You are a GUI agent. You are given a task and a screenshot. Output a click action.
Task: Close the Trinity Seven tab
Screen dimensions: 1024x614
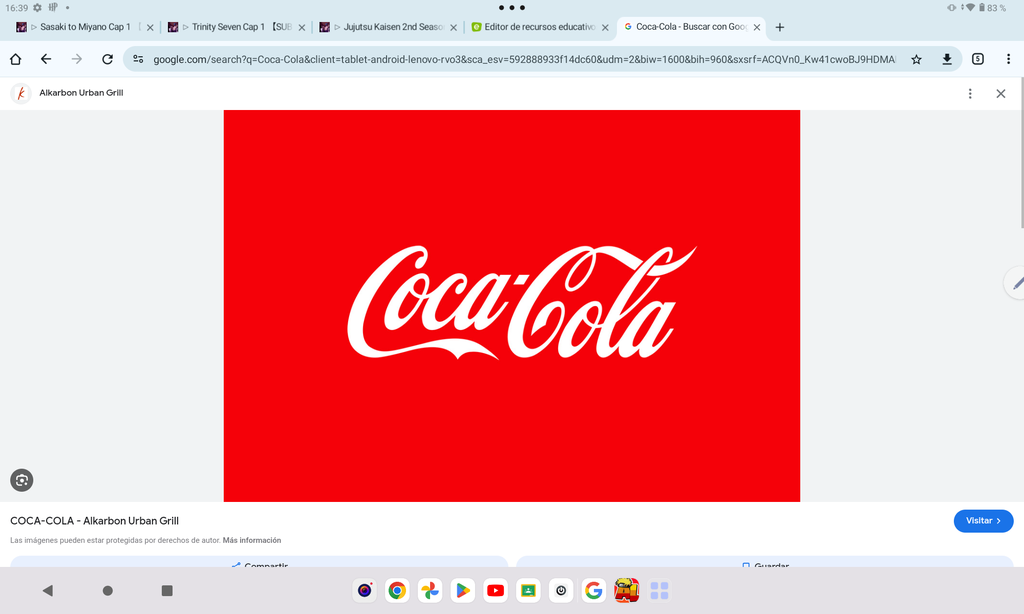point(302,27)
